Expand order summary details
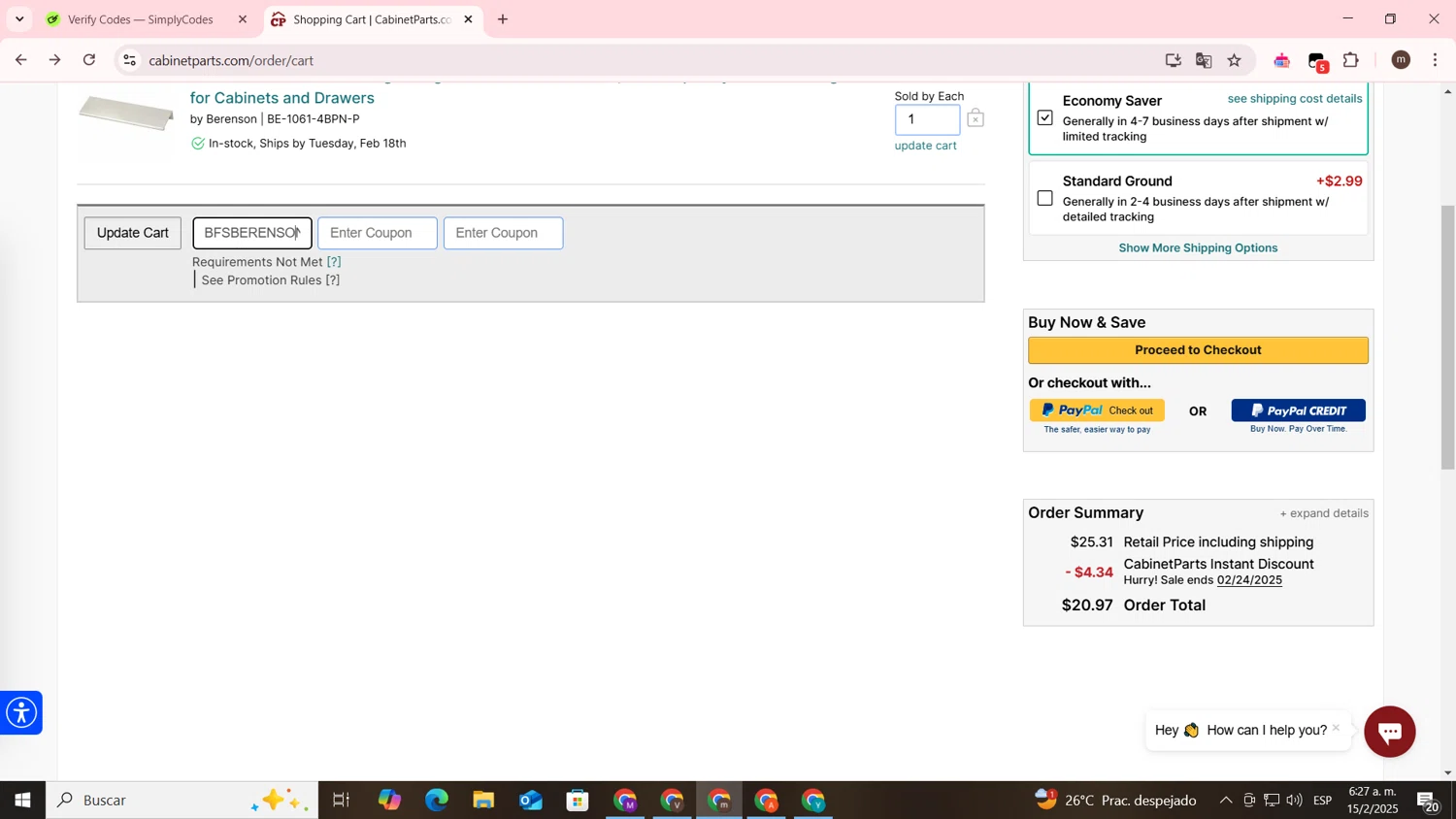Screen dimensions: 1456x819 pos(1324,513)
